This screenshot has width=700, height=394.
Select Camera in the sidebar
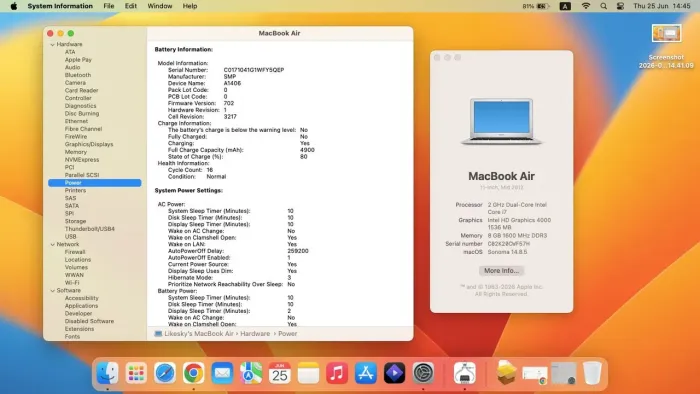(75, 83)
